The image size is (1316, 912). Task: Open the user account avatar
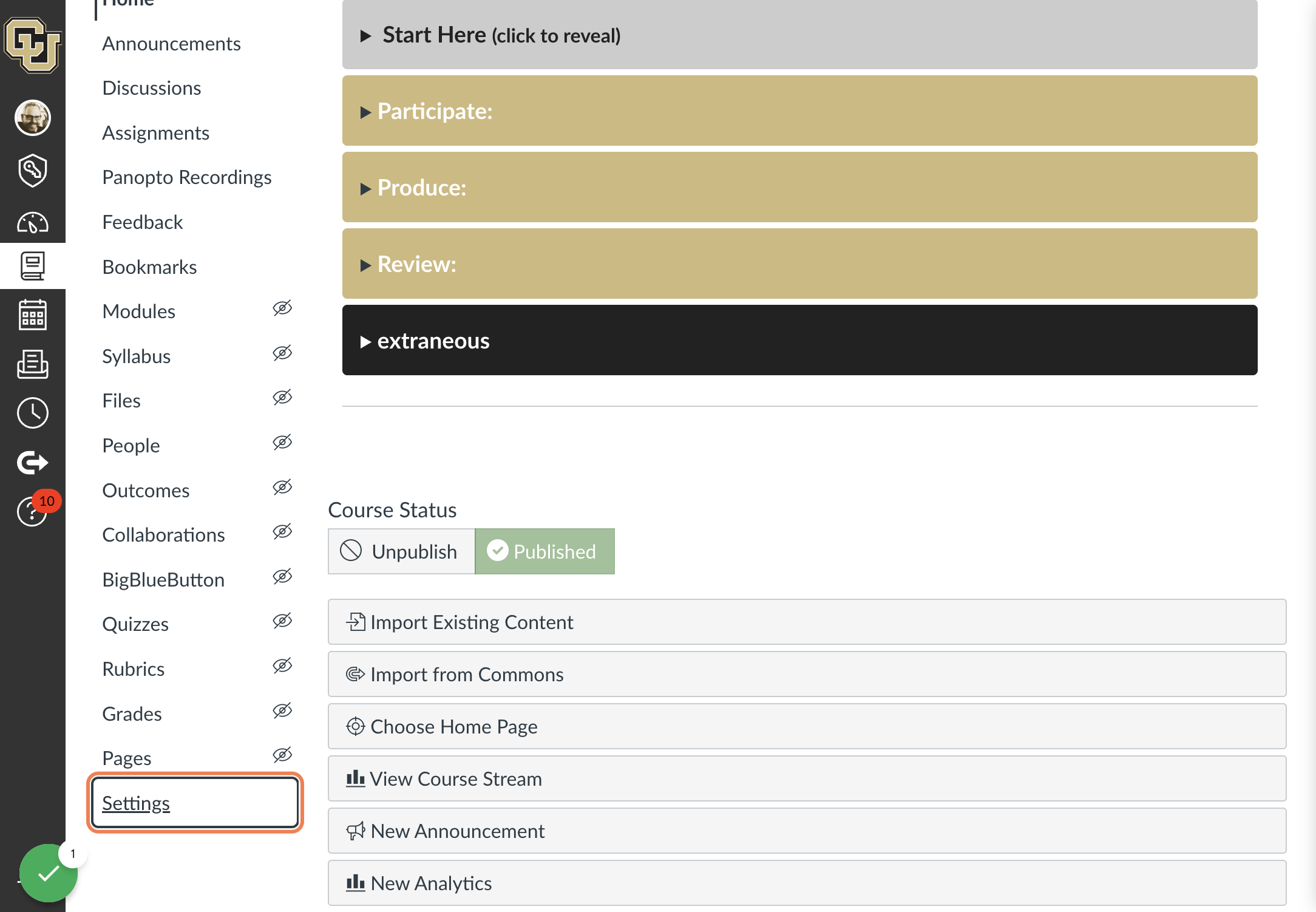pos(32,117)
